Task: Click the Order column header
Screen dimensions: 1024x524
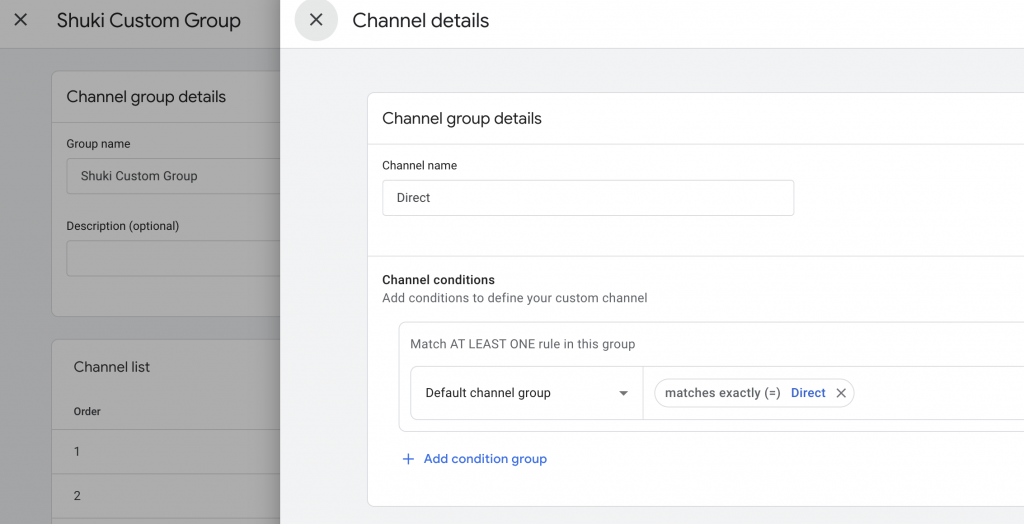Action: point(87,412)
